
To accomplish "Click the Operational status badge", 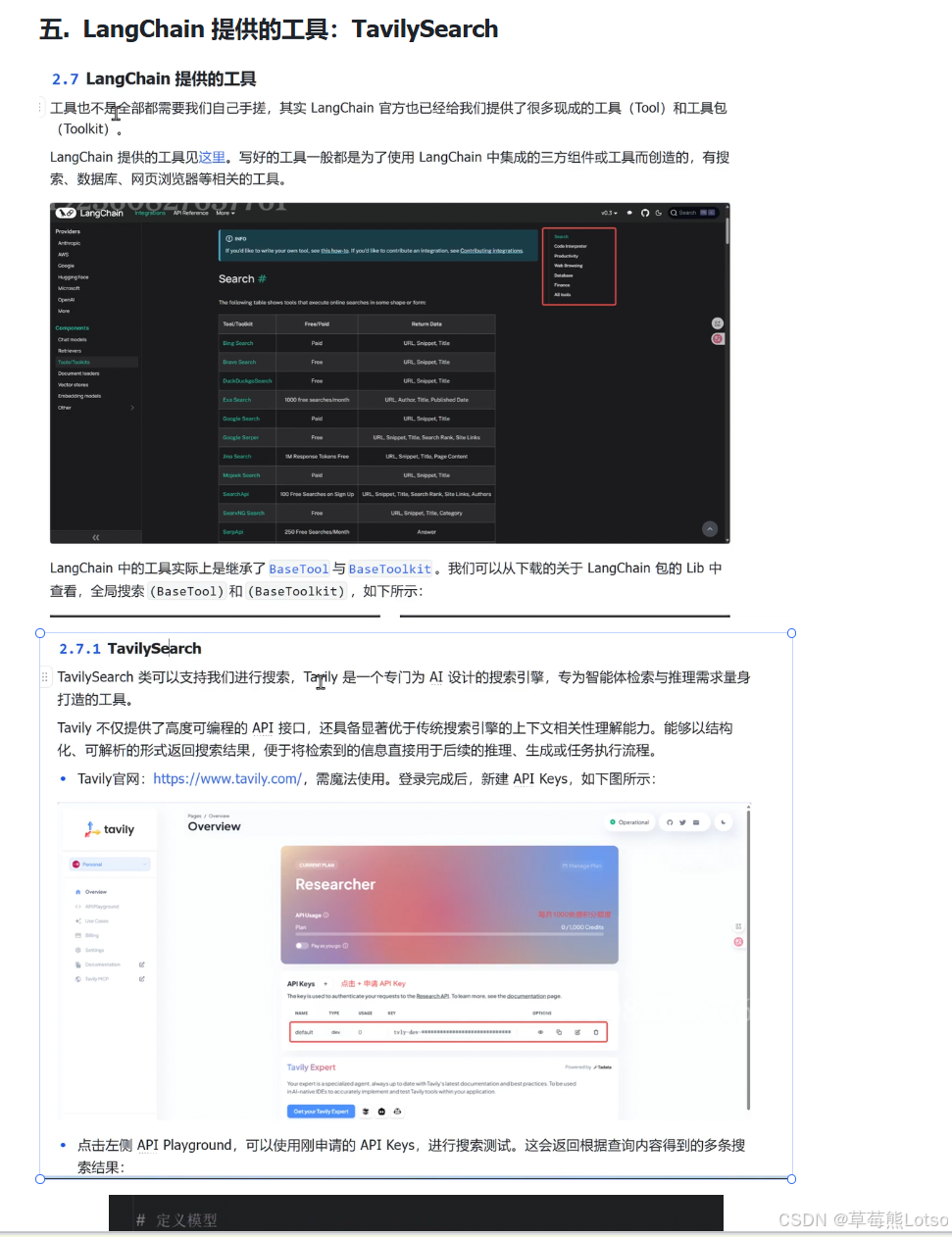I will coord(629,822).
